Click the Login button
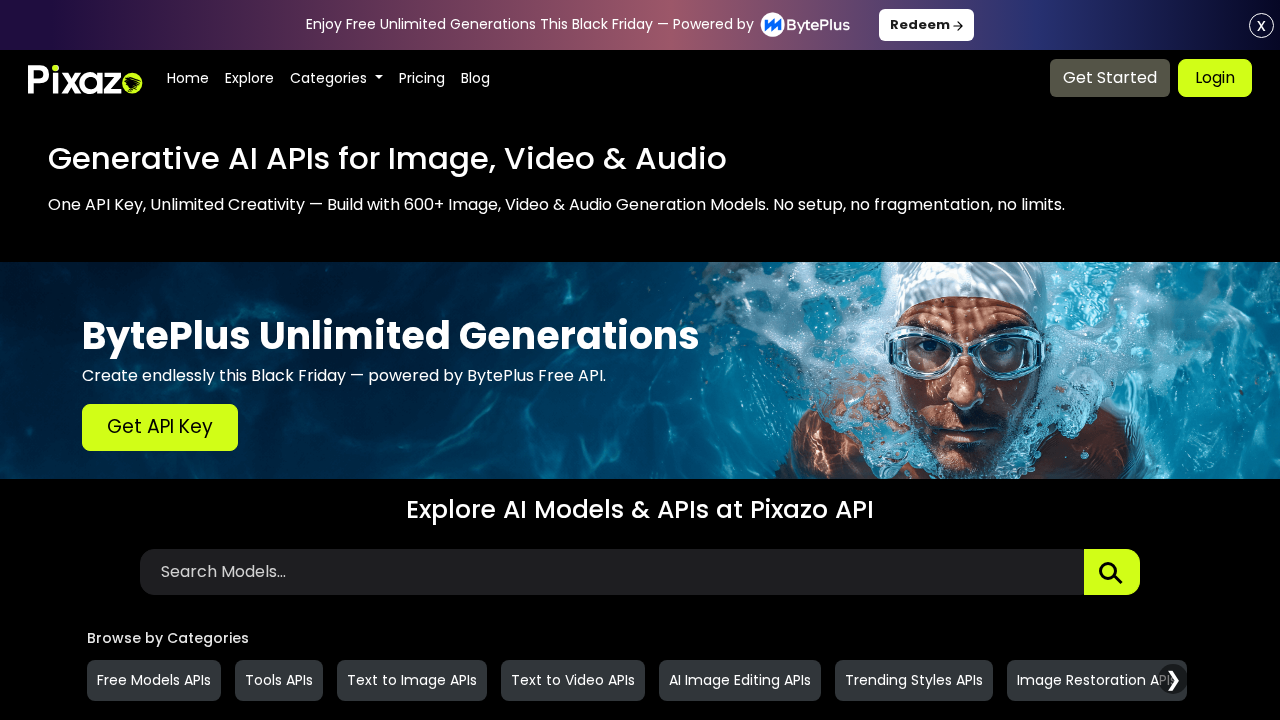This screenshot has width=1280, height=720. 1214,76
